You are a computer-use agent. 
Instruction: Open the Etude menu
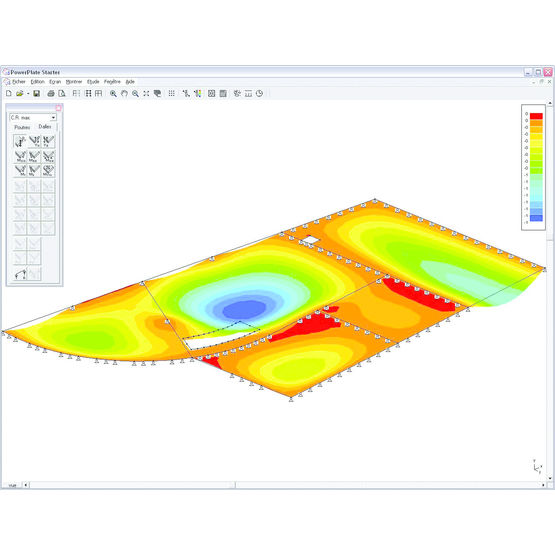pyautogui.click(x=93, y=82)
